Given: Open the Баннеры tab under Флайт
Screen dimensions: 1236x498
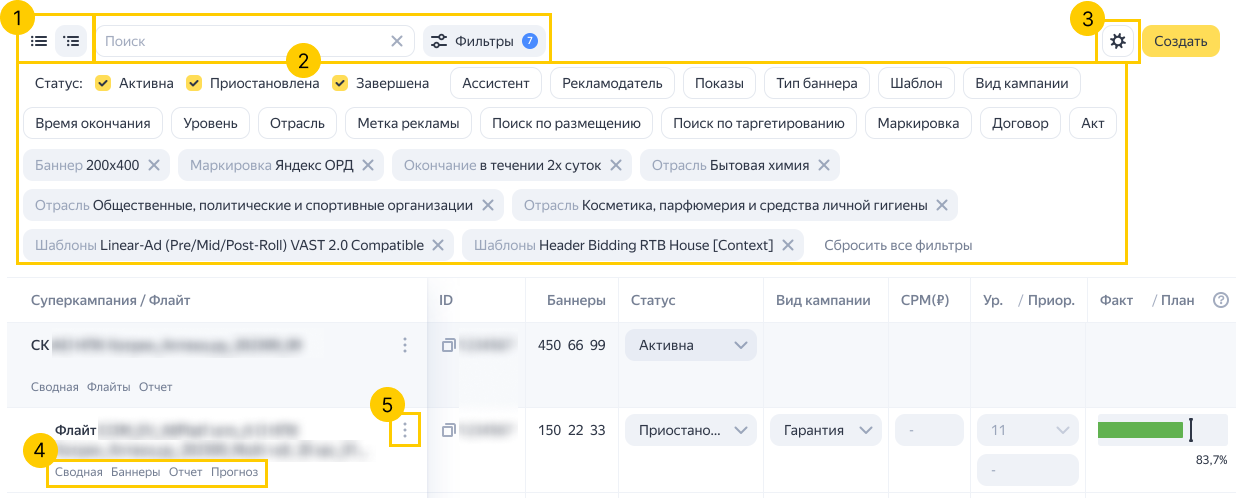Looking at the screenshot, I should [x=135, y=472].
